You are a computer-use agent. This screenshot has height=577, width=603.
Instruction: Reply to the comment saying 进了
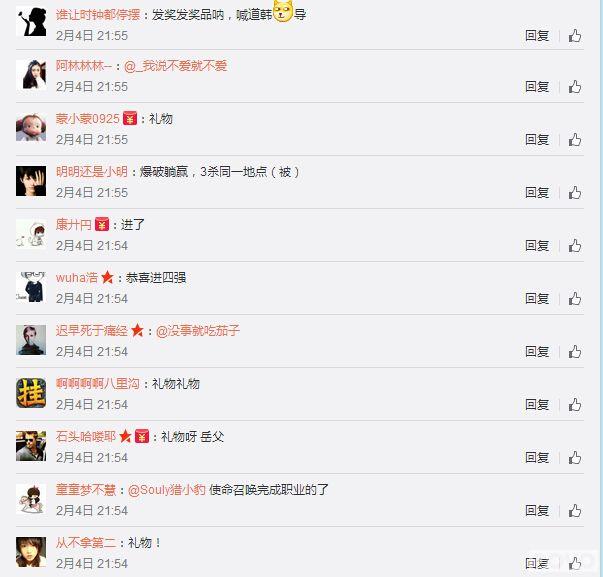(x=537, y=246)
